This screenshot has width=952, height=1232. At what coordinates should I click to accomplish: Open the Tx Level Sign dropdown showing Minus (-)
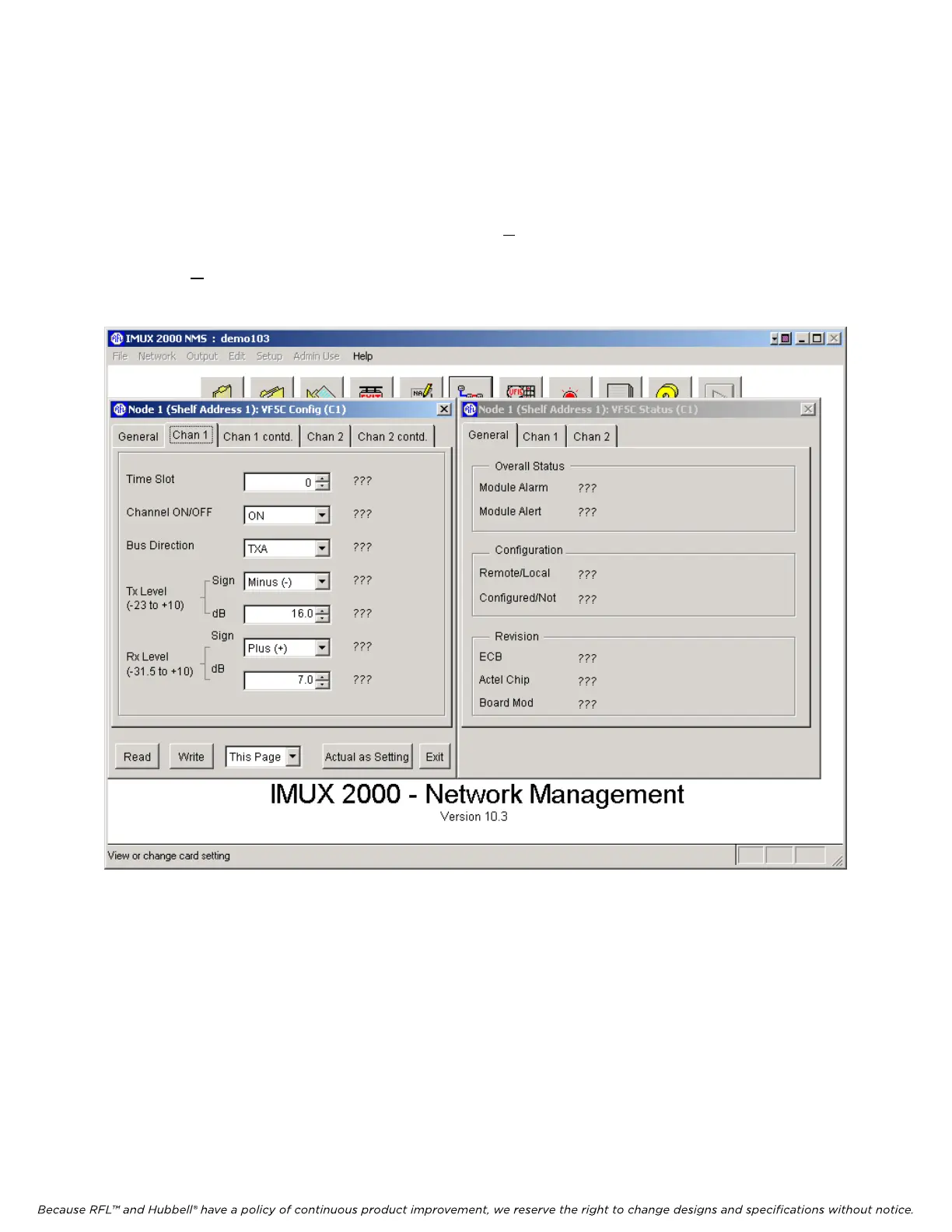pyautogui.click(x=322, y=581)
